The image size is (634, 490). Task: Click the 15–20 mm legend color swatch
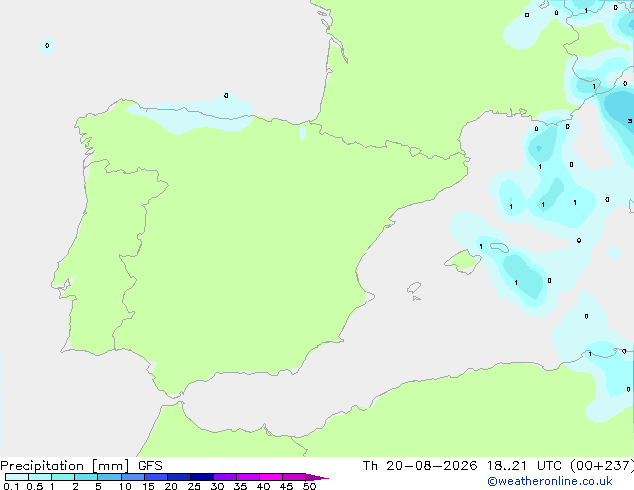point(156,477)
